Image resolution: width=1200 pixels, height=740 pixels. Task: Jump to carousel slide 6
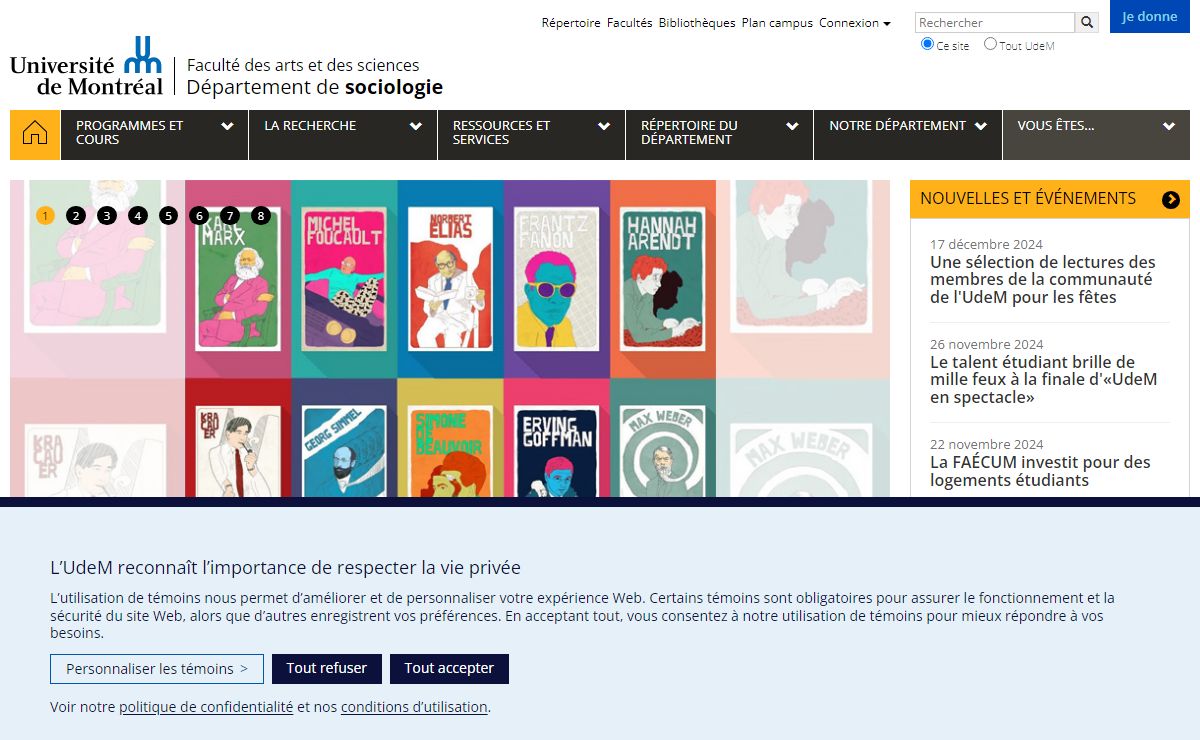(199, 215)
